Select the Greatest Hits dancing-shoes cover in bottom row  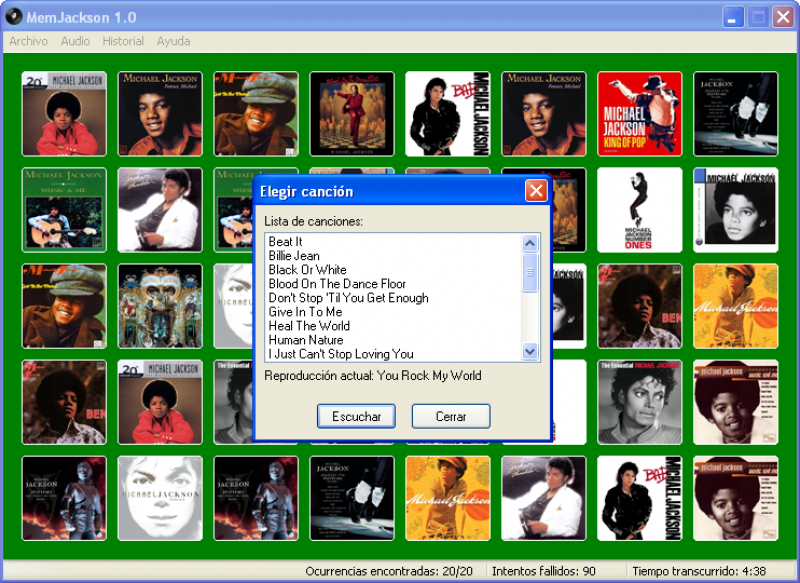point(352,498)
